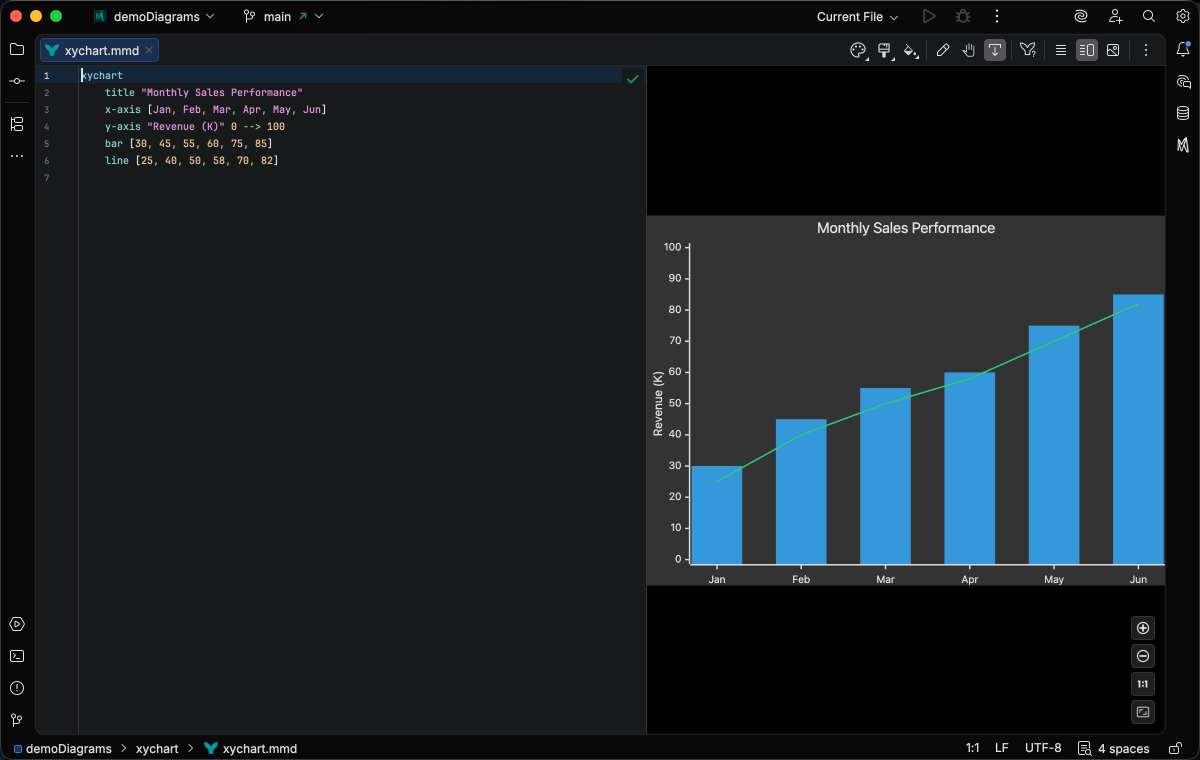The image size is (1200, 760).
Task: Open the Database tool window
Action: [x=1183, y=113]
